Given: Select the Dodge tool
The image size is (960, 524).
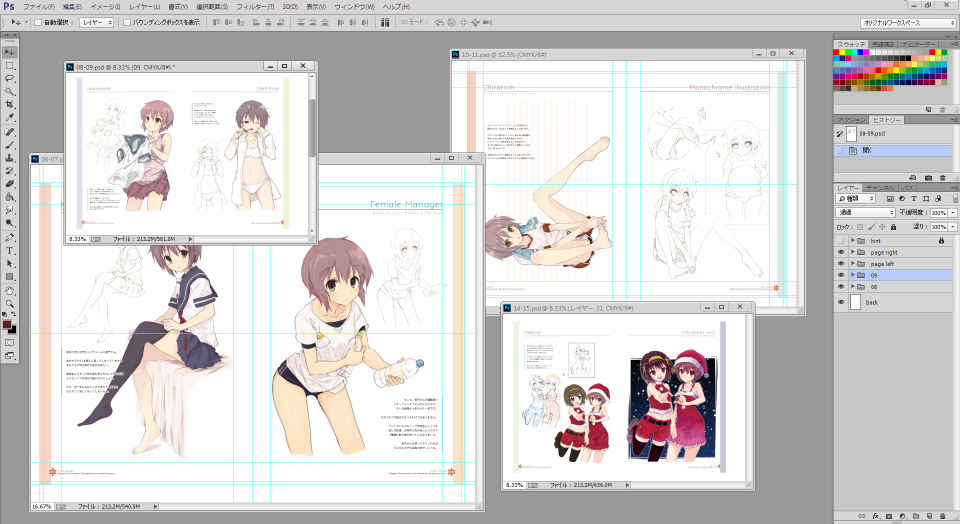Looking at the screenshot, I should click(x=10, y=223).
